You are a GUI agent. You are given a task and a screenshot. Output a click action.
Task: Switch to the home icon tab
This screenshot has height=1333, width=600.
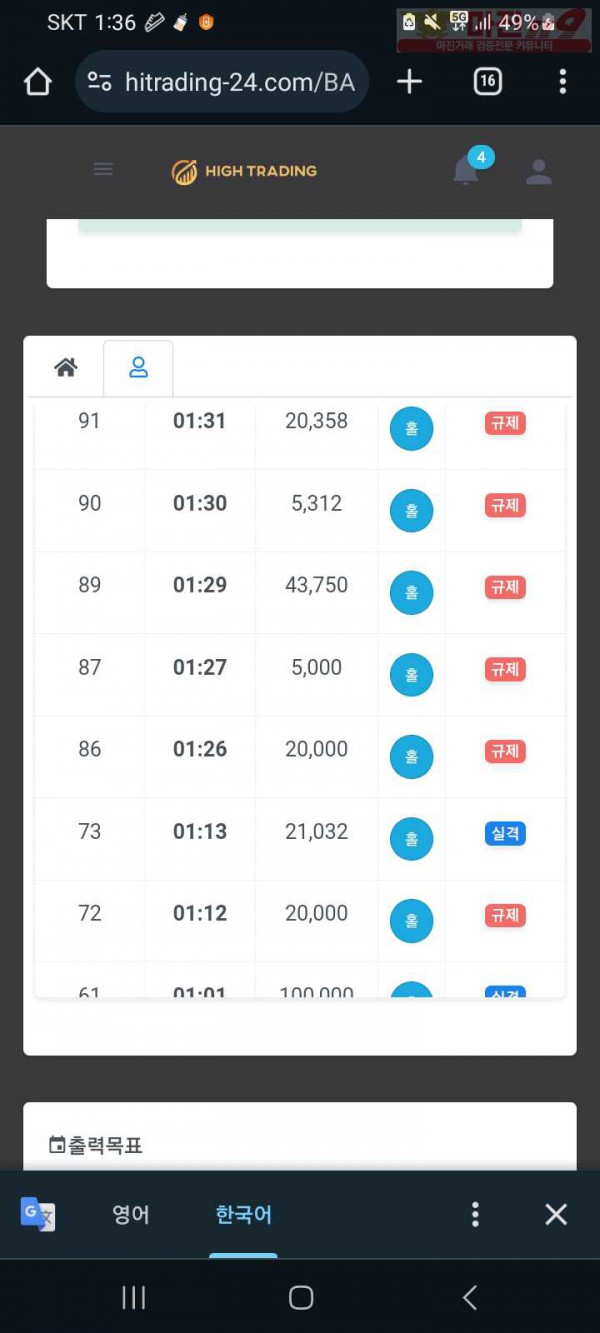(66, 368)
